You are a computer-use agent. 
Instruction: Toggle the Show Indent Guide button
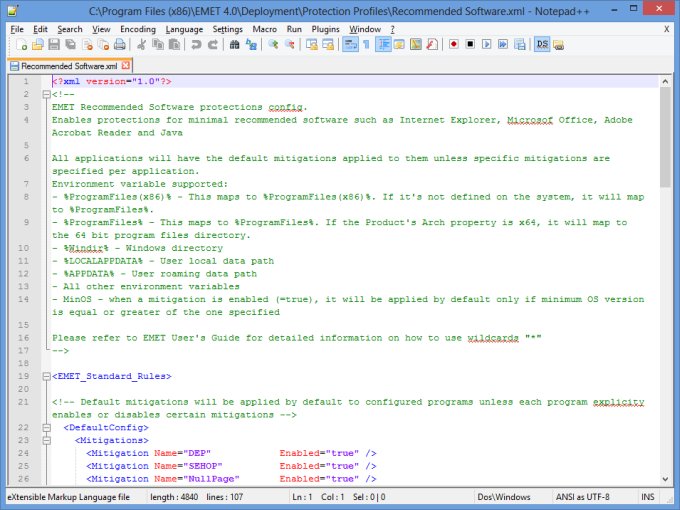coord(383,44)
